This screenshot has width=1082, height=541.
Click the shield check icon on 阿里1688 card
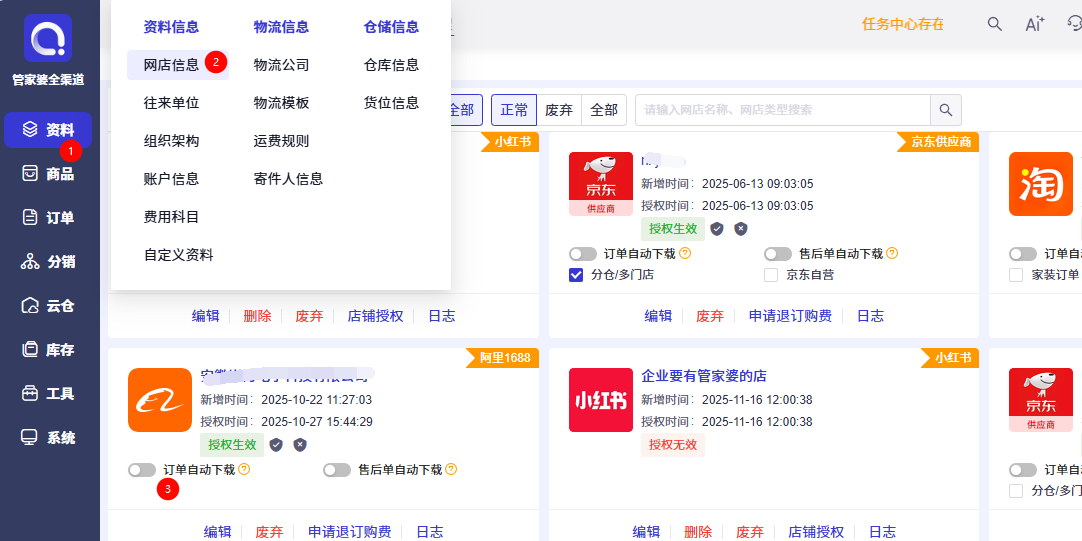tap(276, 445)
